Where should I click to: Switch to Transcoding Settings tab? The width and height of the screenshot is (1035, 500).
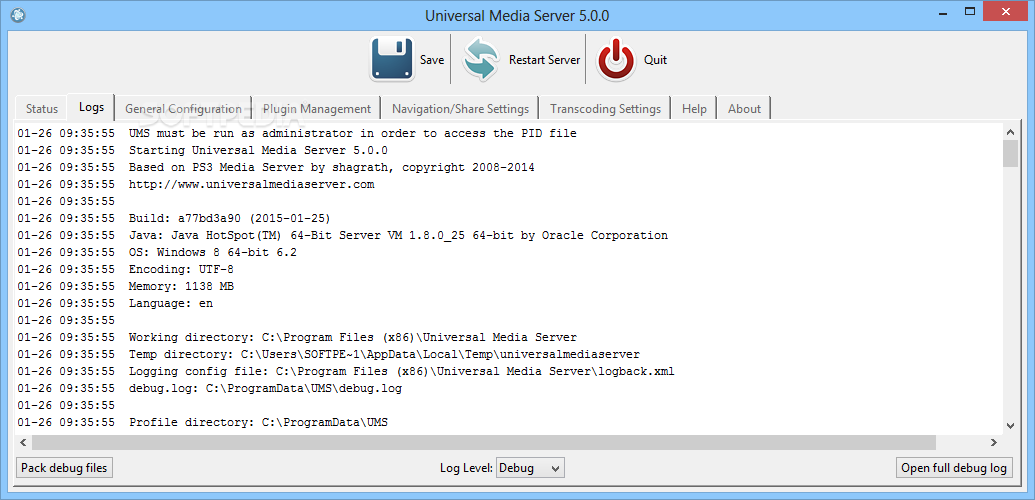coord(605,109)
